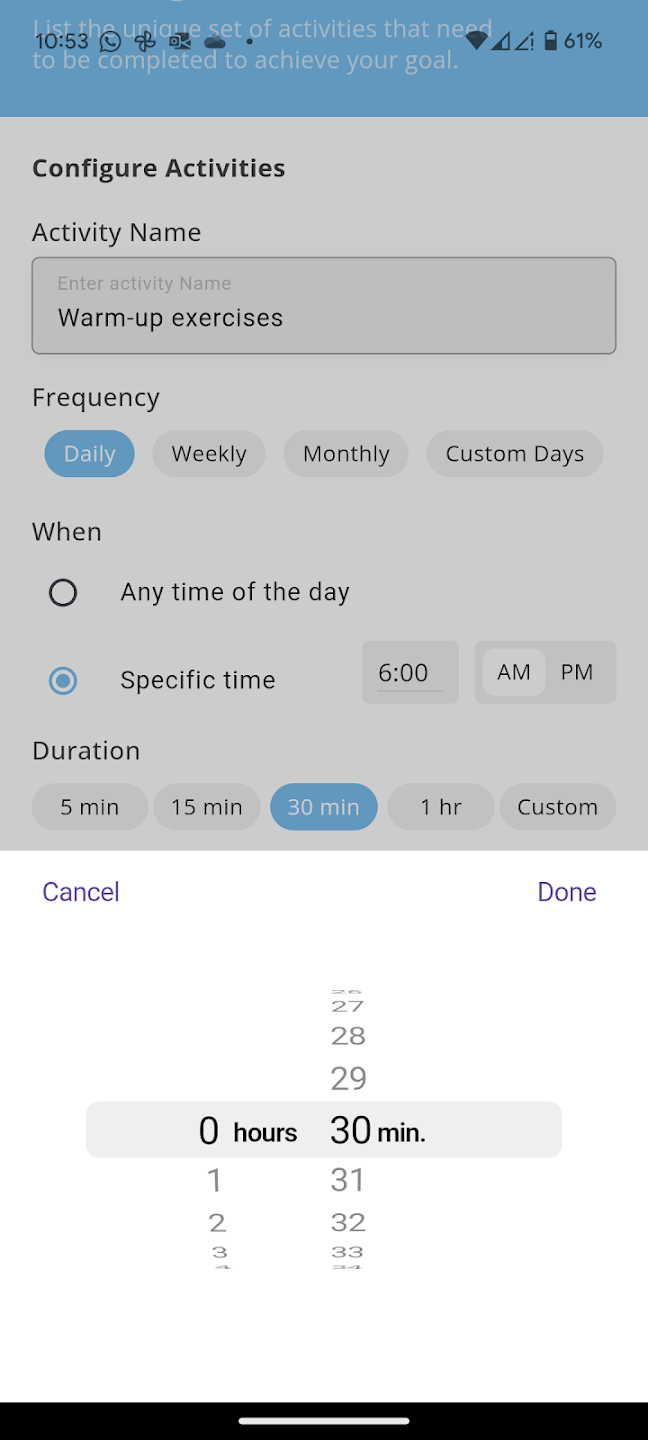Viewport: 648px width, 1440px height.
Task: Switch to the PM time setting
Action: point(577,672)
